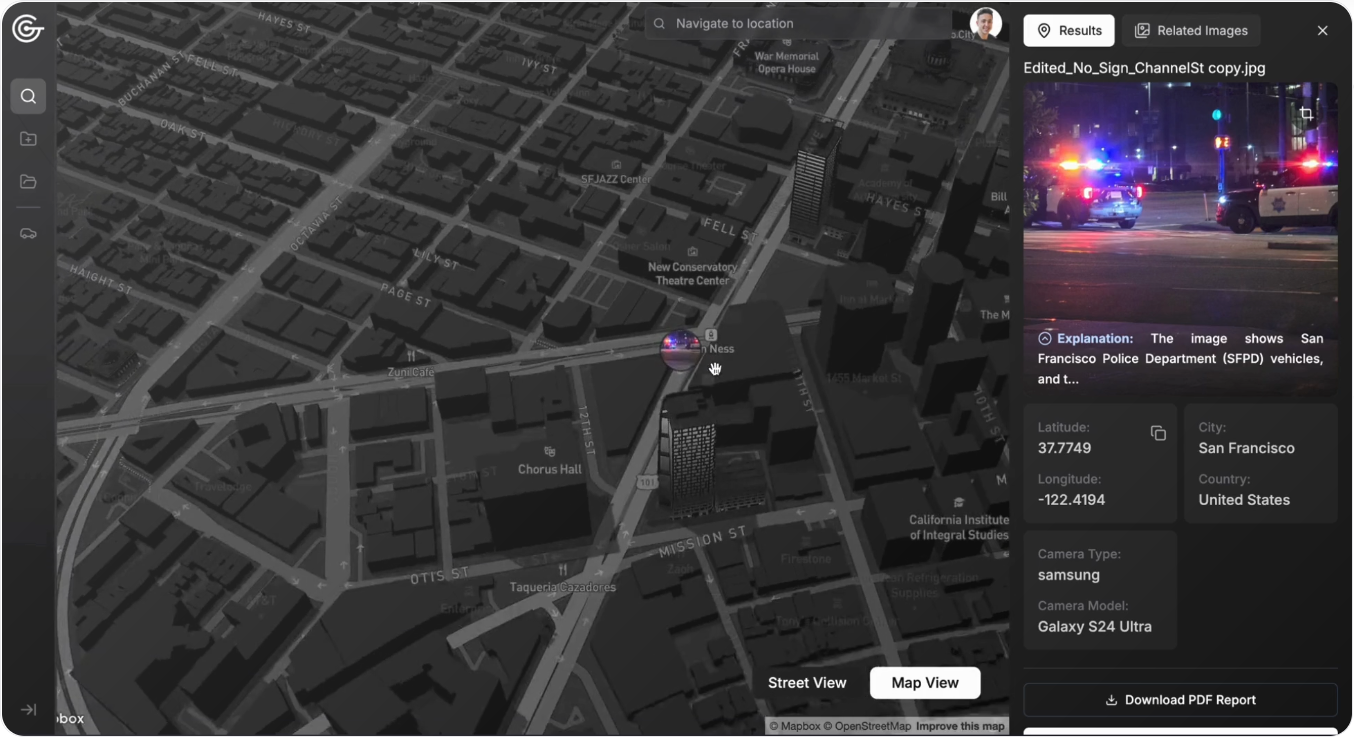
Task: Click the app logo in the top-left corner
Action: (x=28, y=29)
